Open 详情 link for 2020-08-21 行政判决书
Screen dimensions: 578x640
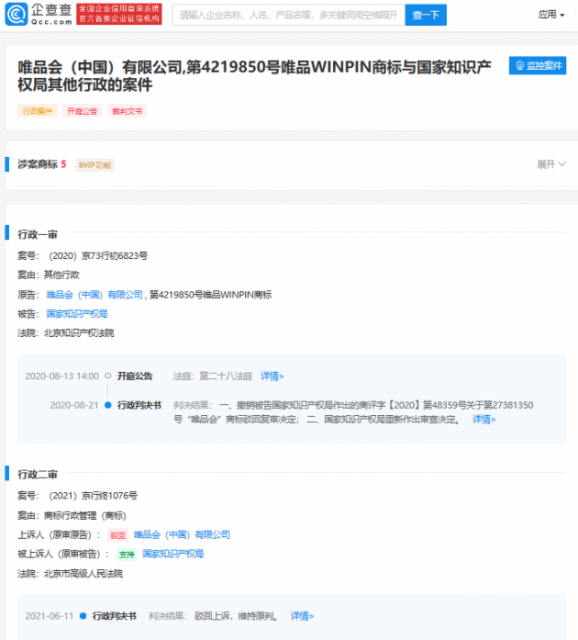[484, 419]
